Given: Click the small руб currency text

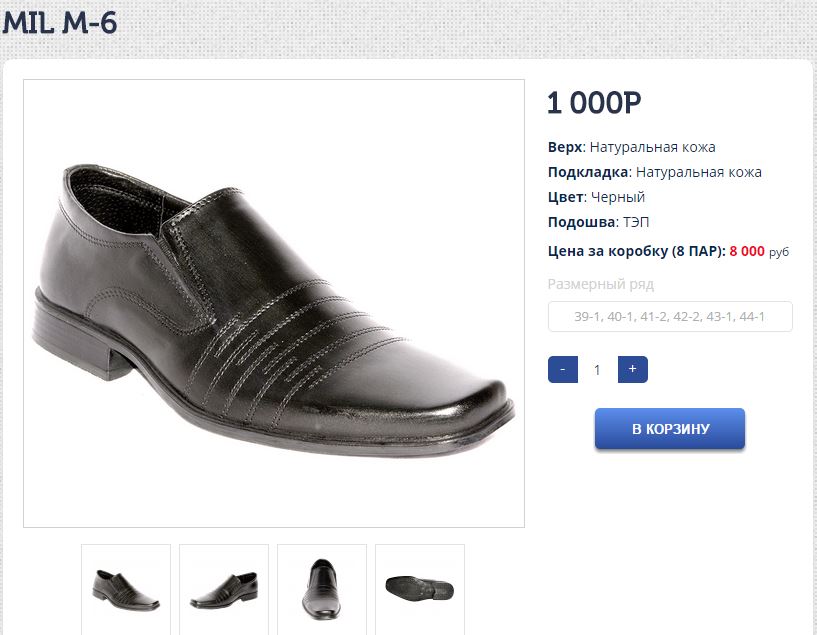Looking at the screenshot, I should 779,253.
